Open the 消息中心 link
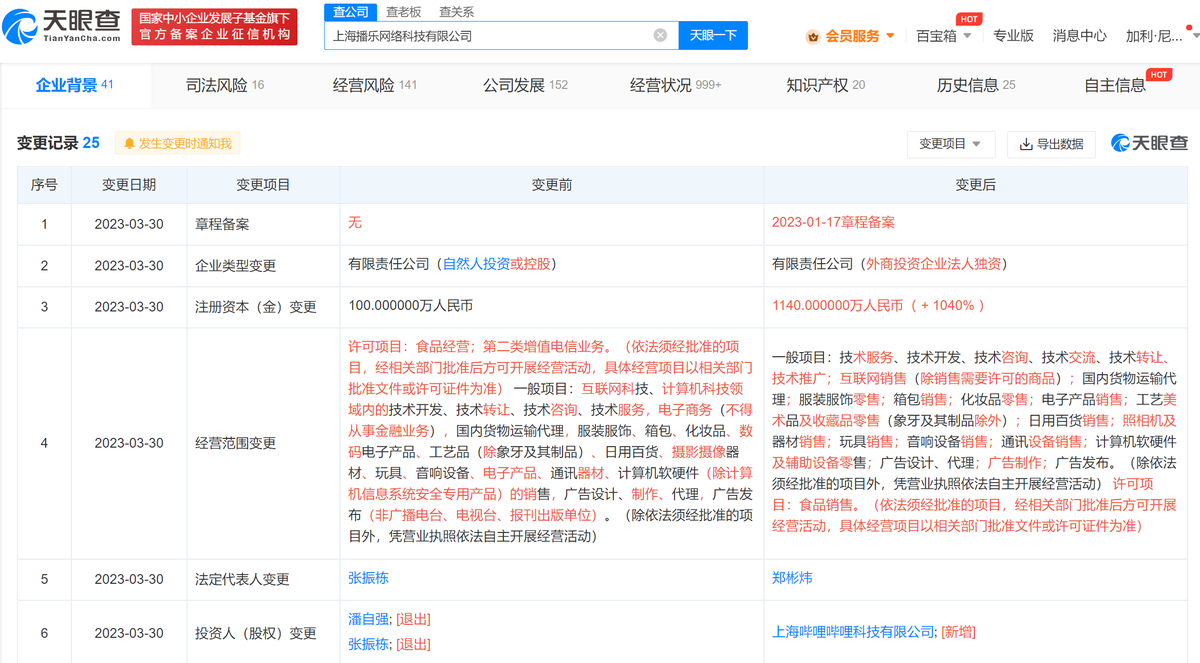The height and width of the screenshot is (663, 1200). (x=1079, y=36)
